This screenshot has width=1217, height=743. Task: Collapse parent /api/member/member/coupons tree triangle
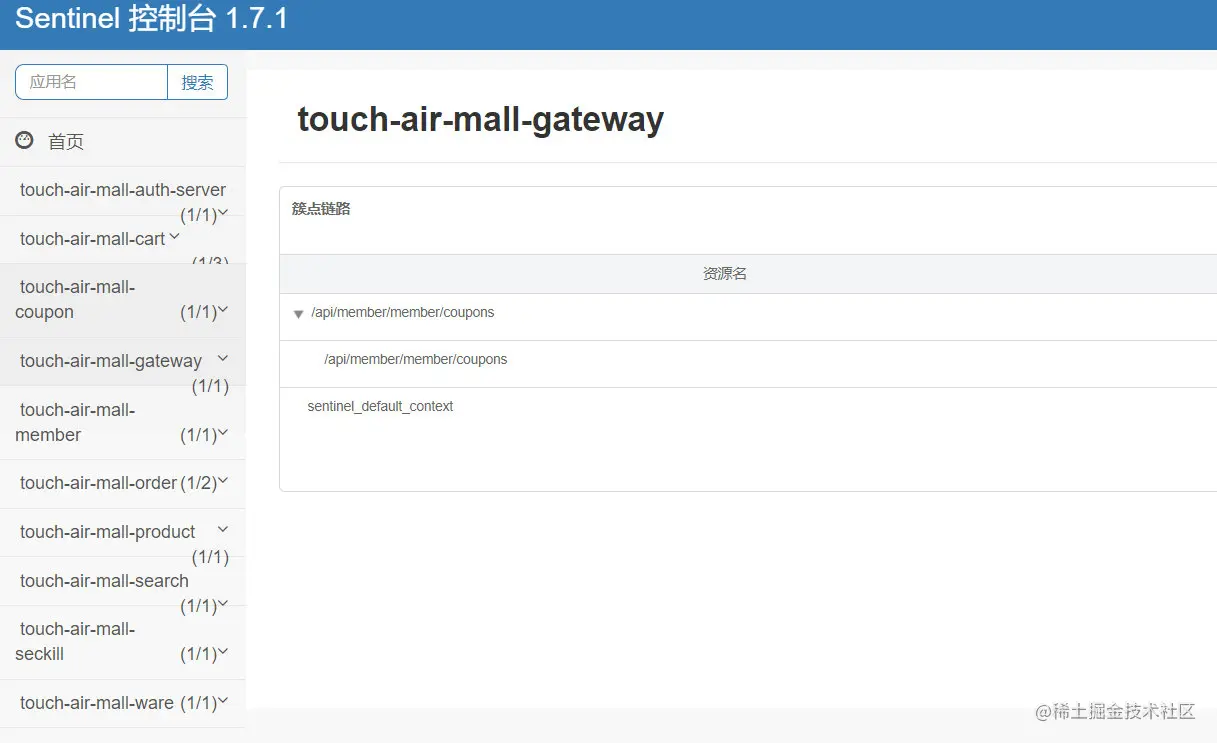tap(298, 314)
